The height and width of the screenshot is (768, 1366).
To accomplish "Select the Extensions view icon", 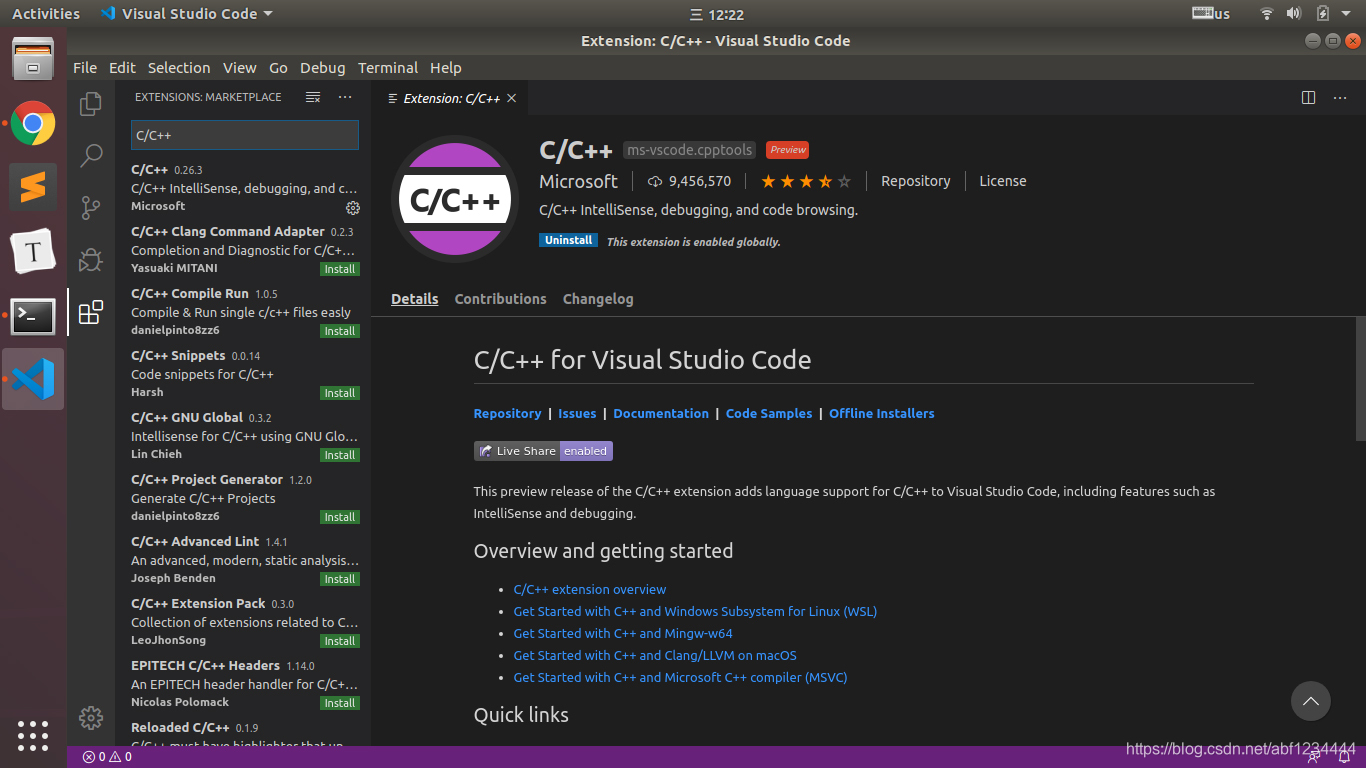I will (91, 312).
